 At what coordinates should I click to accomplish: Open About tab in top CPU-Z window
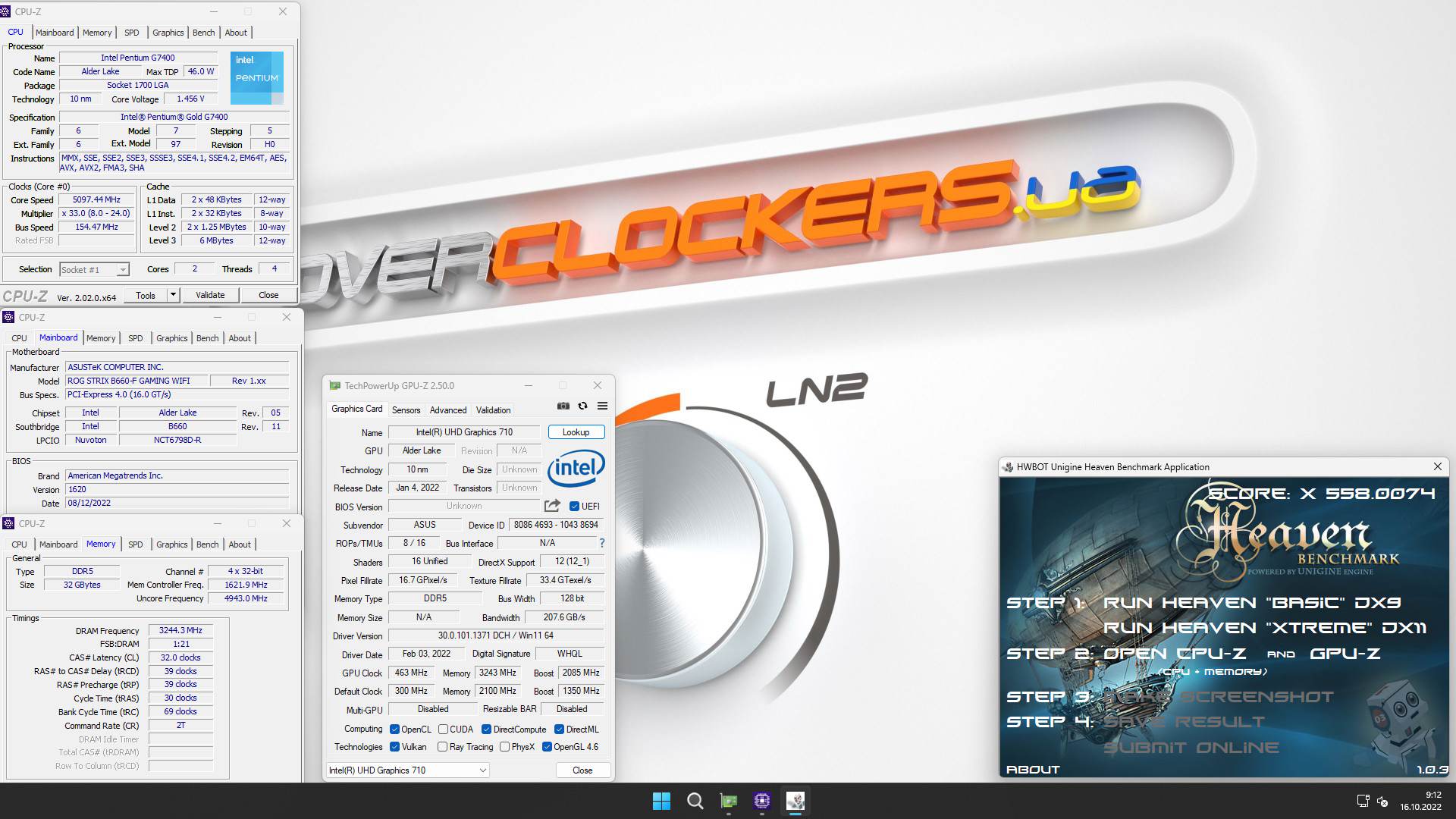pos(236,33)
